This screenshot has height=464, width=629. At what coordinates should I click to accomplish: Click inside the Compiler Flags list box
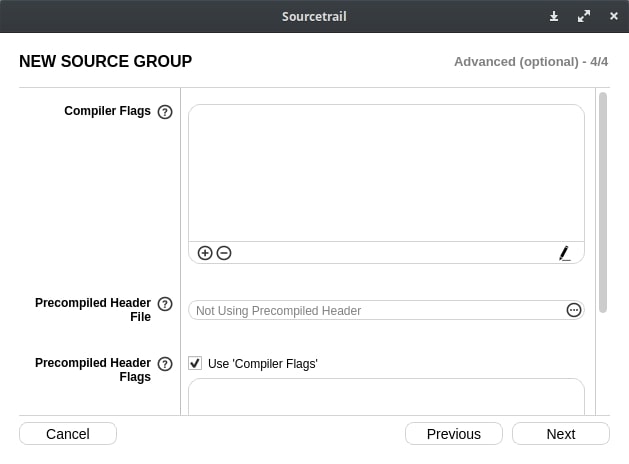coord(386,172)
